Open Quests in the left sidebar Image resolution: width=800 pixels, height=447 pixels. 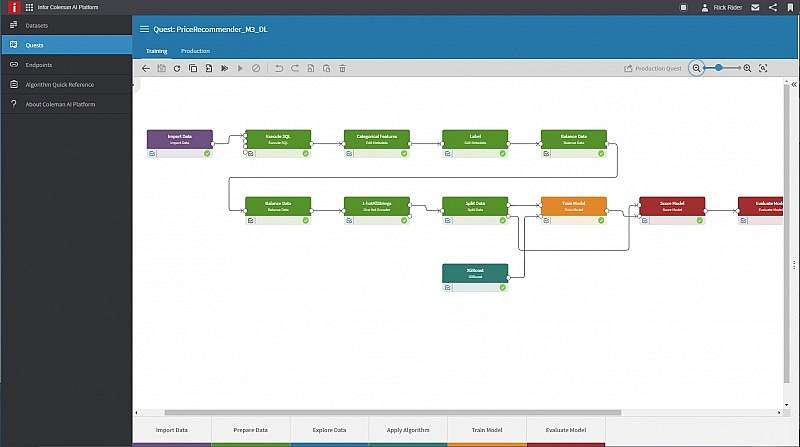pos(67,45)
